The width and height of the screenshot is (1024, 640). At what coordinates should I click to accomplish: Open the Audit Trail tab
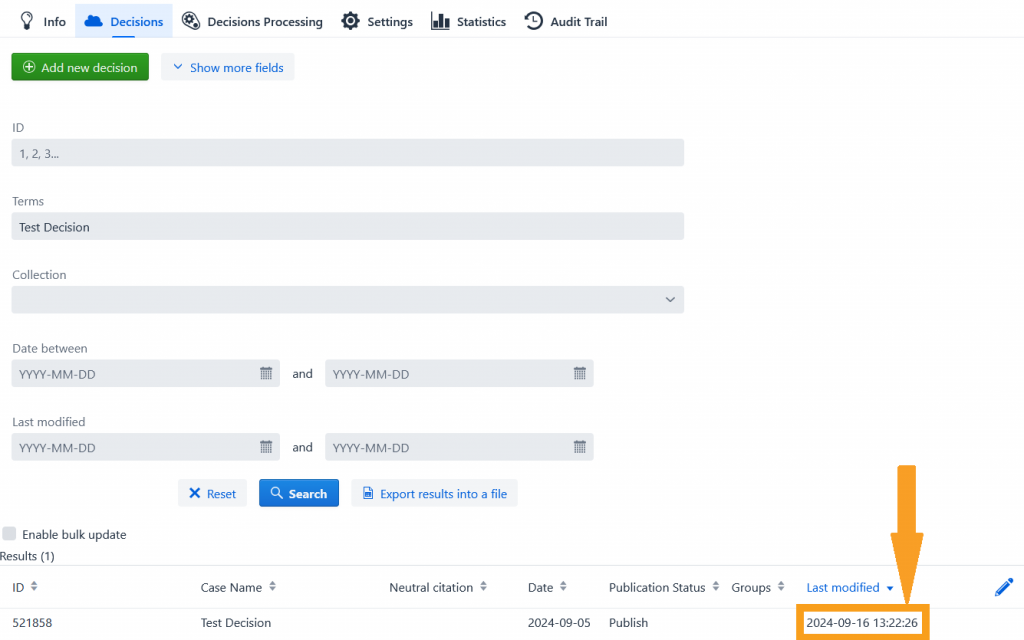click(566, 21)
